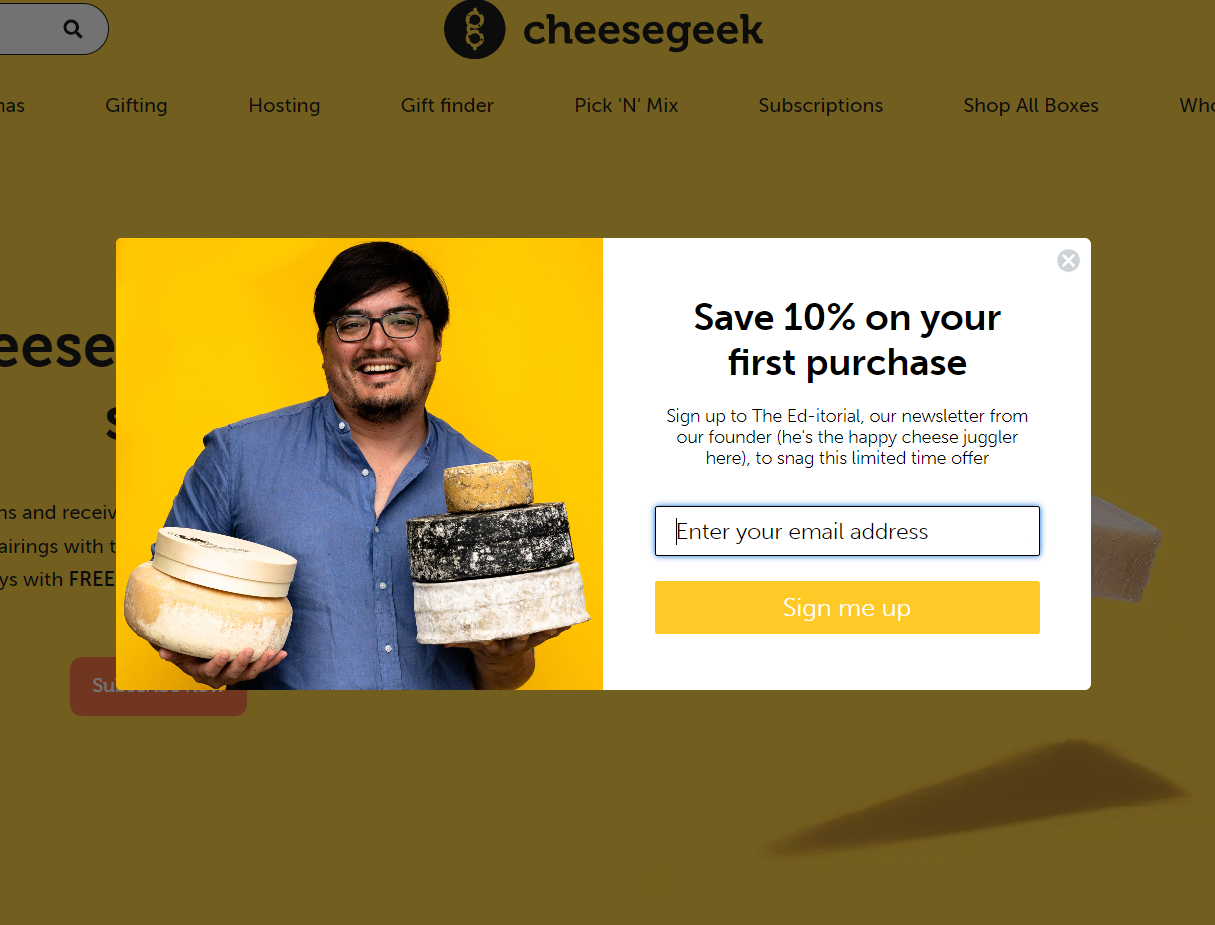Click the newsletter description paragraph
This screenshot has width=1215, height=925.
847,437
